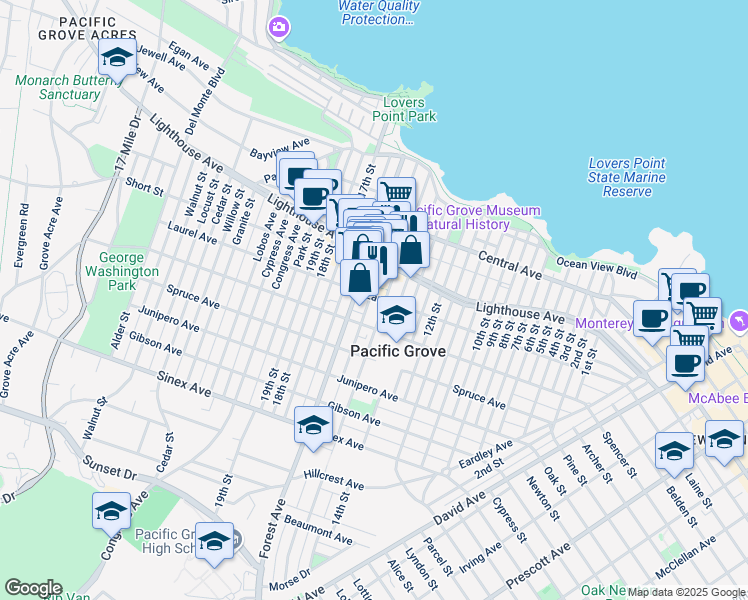748x600 pixels.
Task: Click the Evergreen Rd label
Action: (x=22, y=236)
